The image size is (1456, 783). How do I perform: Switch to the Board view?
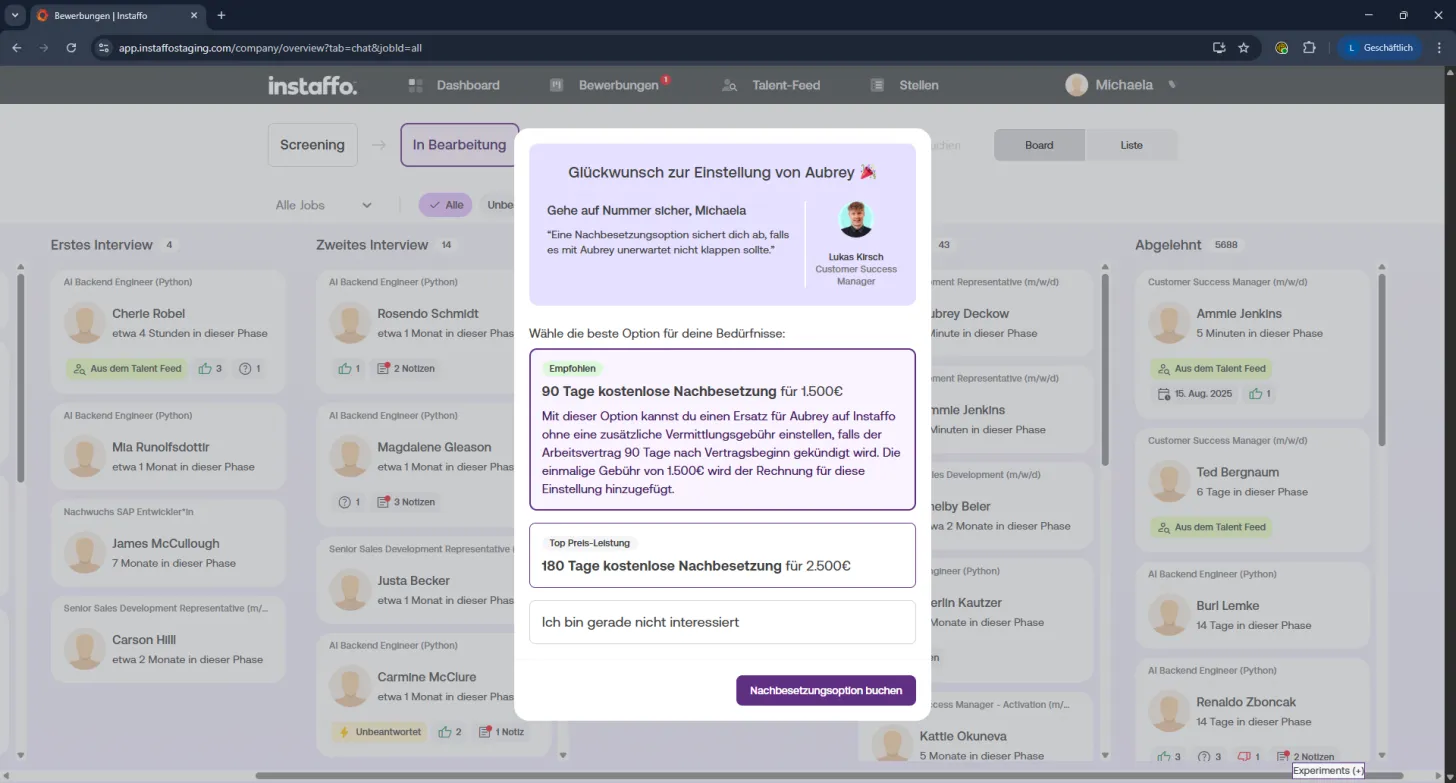1039,145
